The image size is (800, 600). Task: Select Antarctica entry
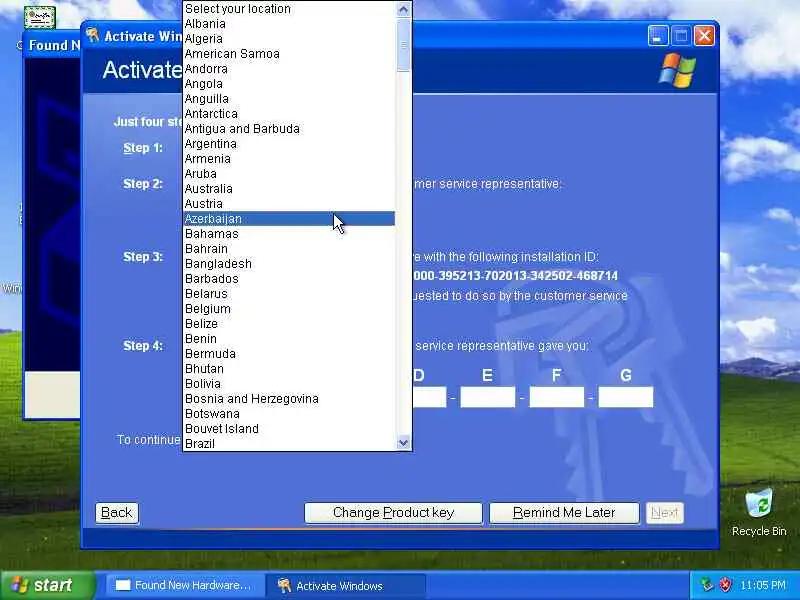(289, 114)
